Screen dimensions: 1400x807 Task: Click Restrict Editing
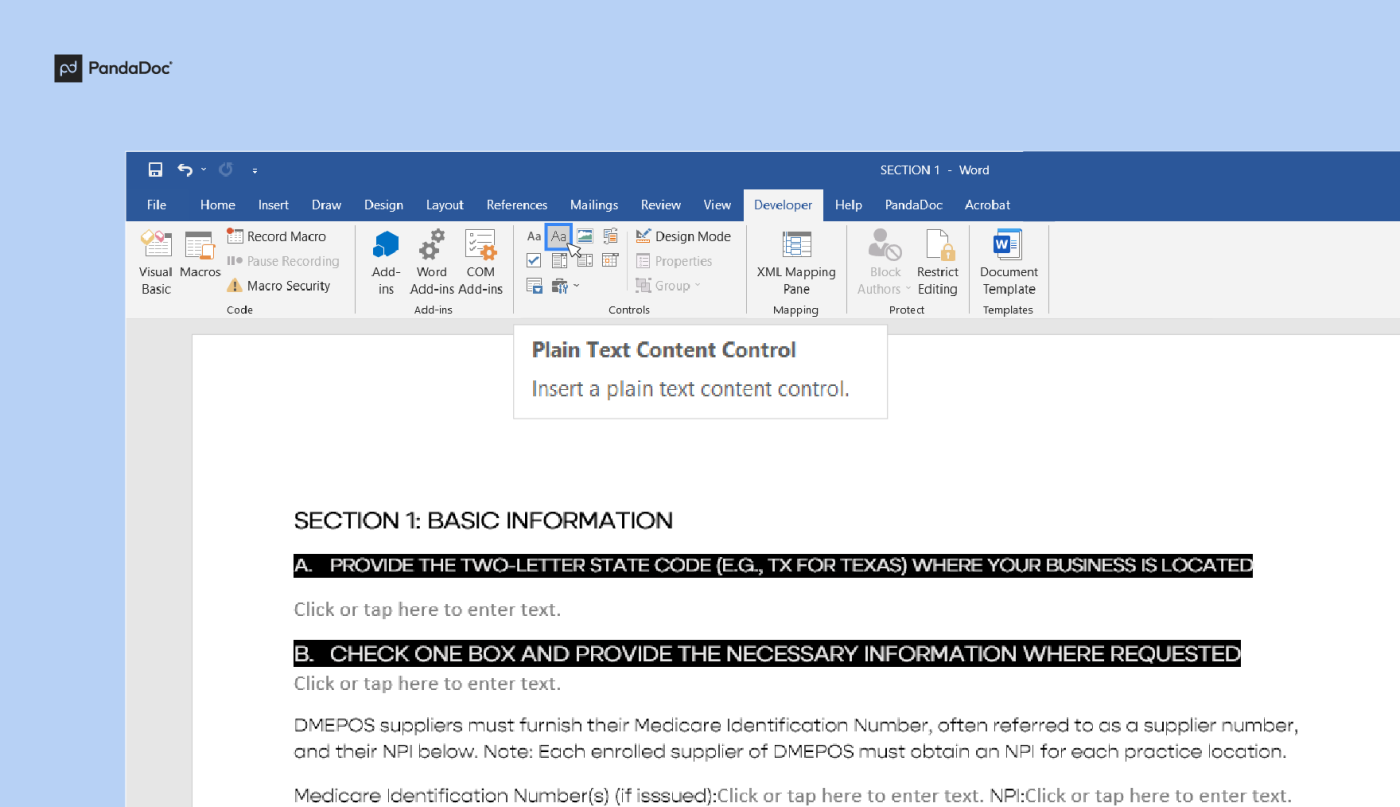(938, 262)
